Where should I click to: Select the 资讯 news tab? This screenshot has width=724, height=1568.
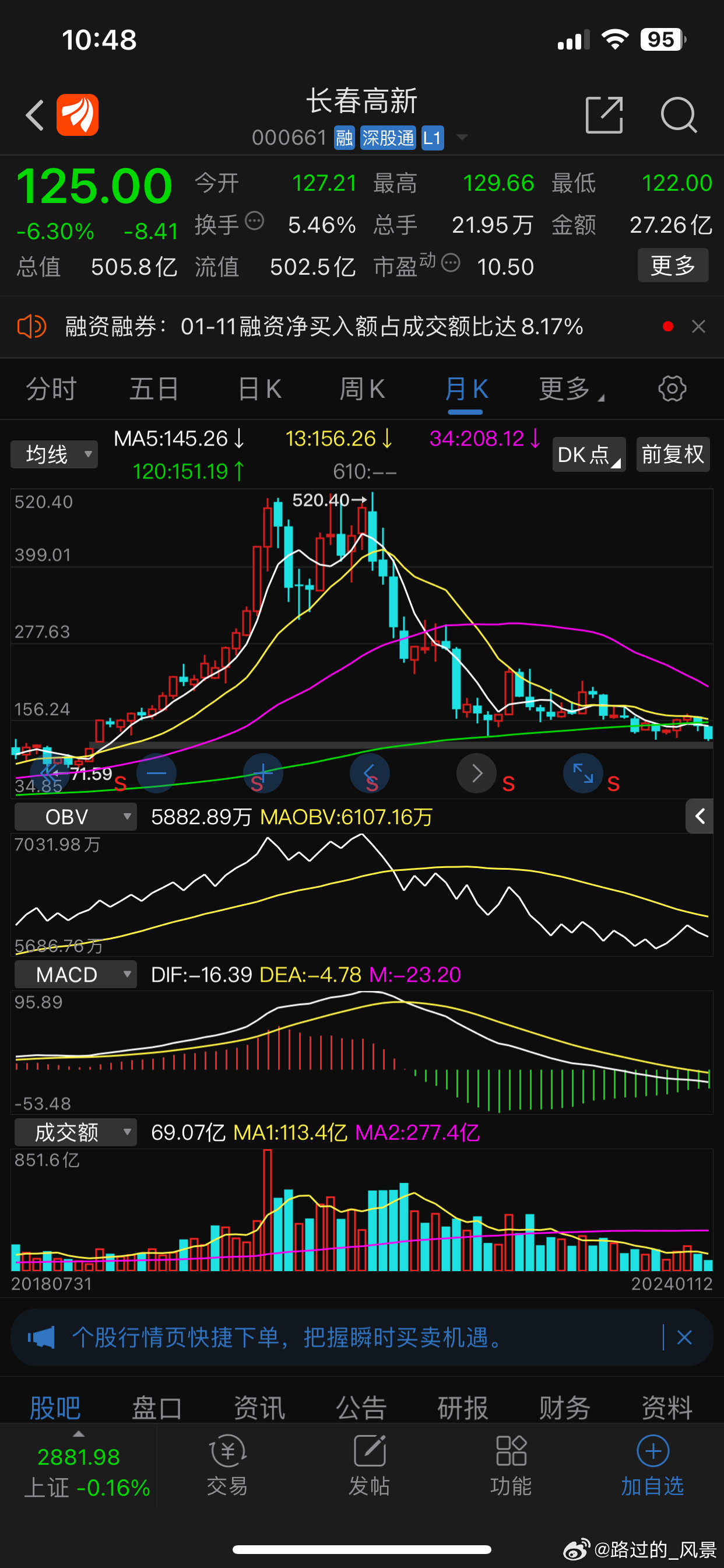pos(259,1408)
